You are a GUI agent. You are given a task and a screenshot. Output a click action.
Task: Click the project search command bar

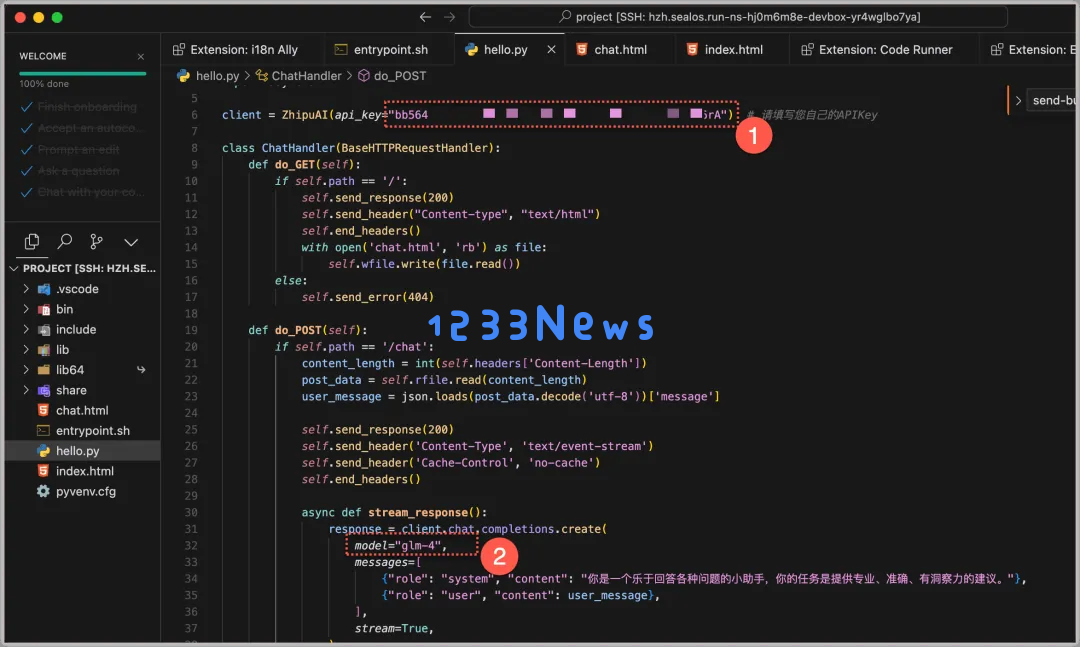tap(738, 17)
